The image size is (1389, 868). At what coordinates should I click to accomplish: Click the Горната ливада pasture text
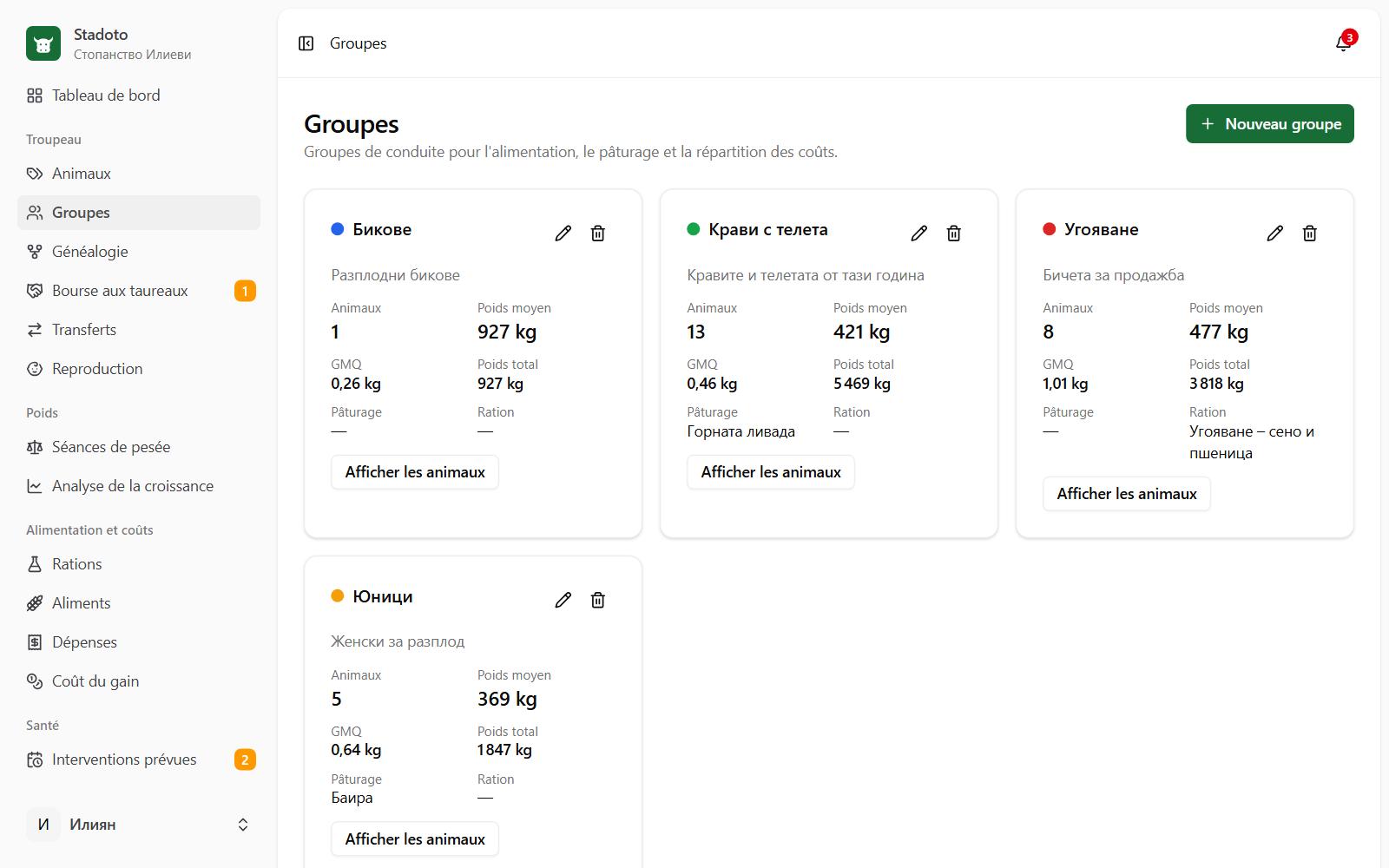pos(741,431)
